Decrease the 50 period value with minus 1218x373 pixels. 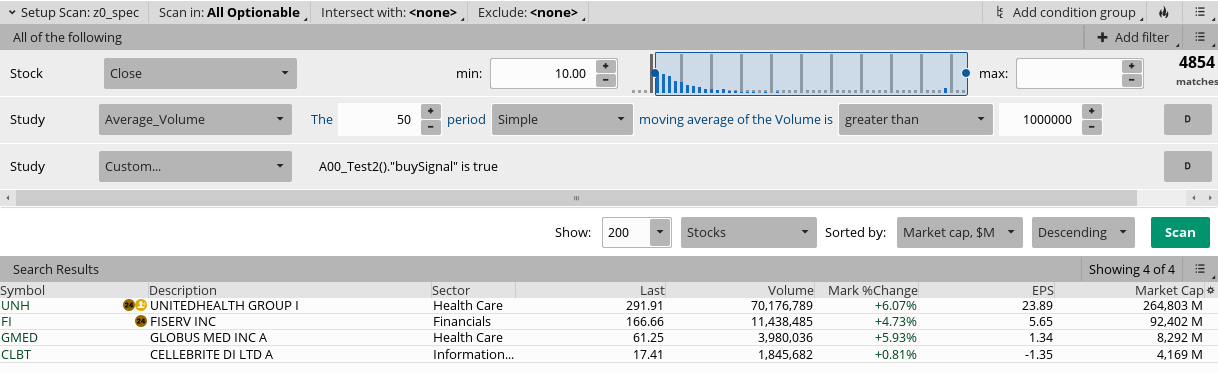click(430, 127)
